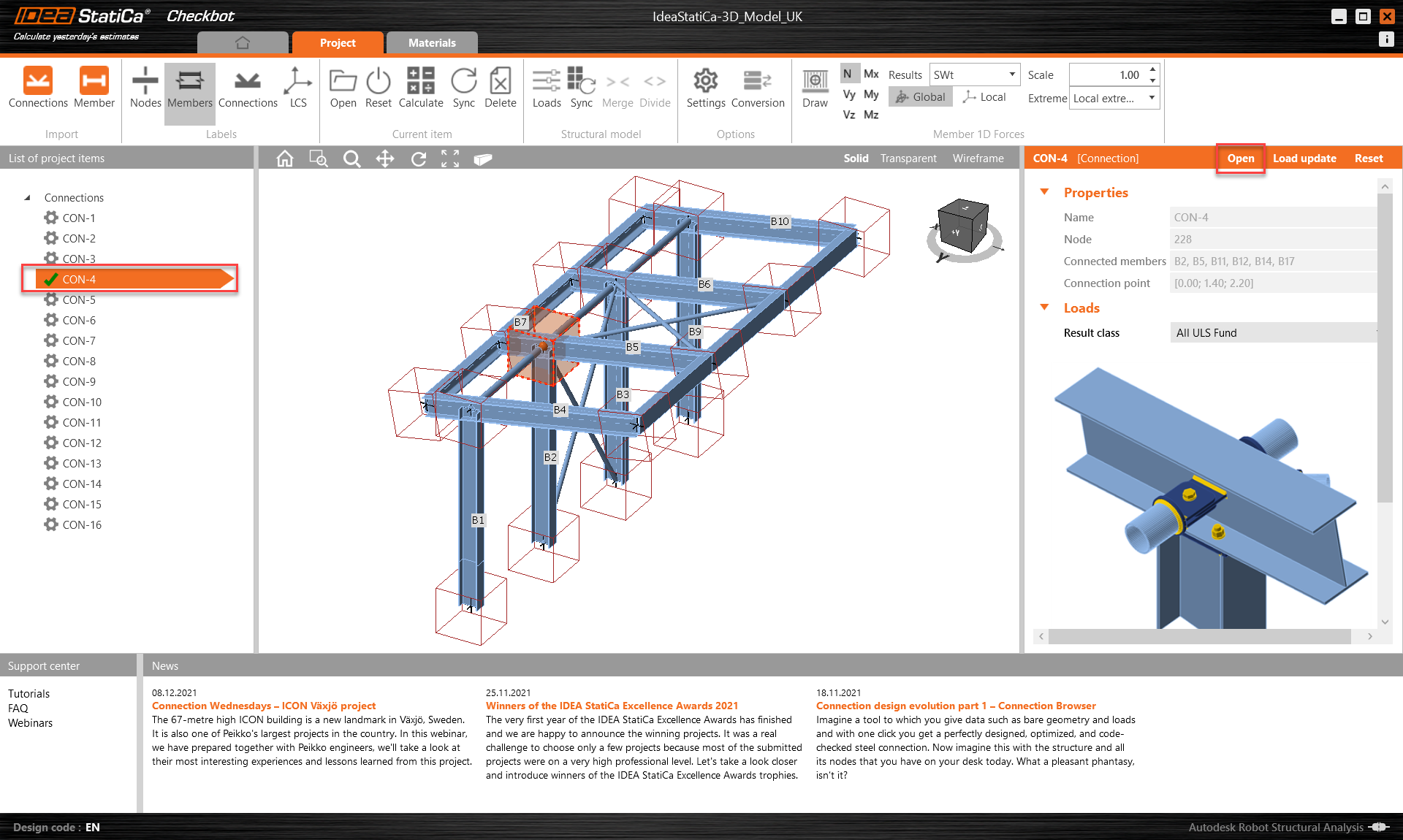Switch to Wireframe view mode
1403x840 pixels.
(x=978, y=159)
